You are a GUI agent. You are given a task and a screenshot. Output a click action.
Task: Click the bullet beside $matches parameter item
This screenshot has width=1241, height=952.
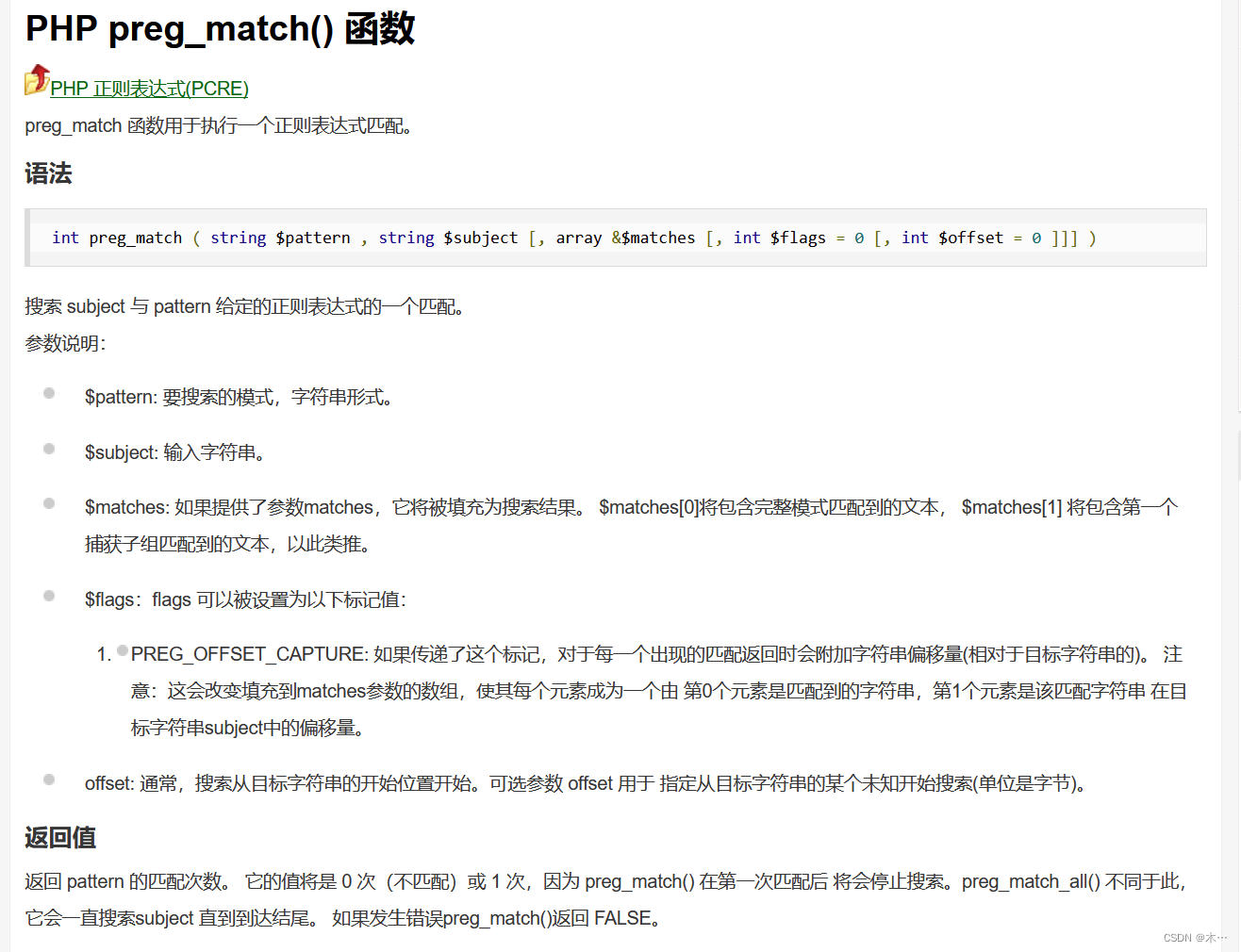pos(49,503)
